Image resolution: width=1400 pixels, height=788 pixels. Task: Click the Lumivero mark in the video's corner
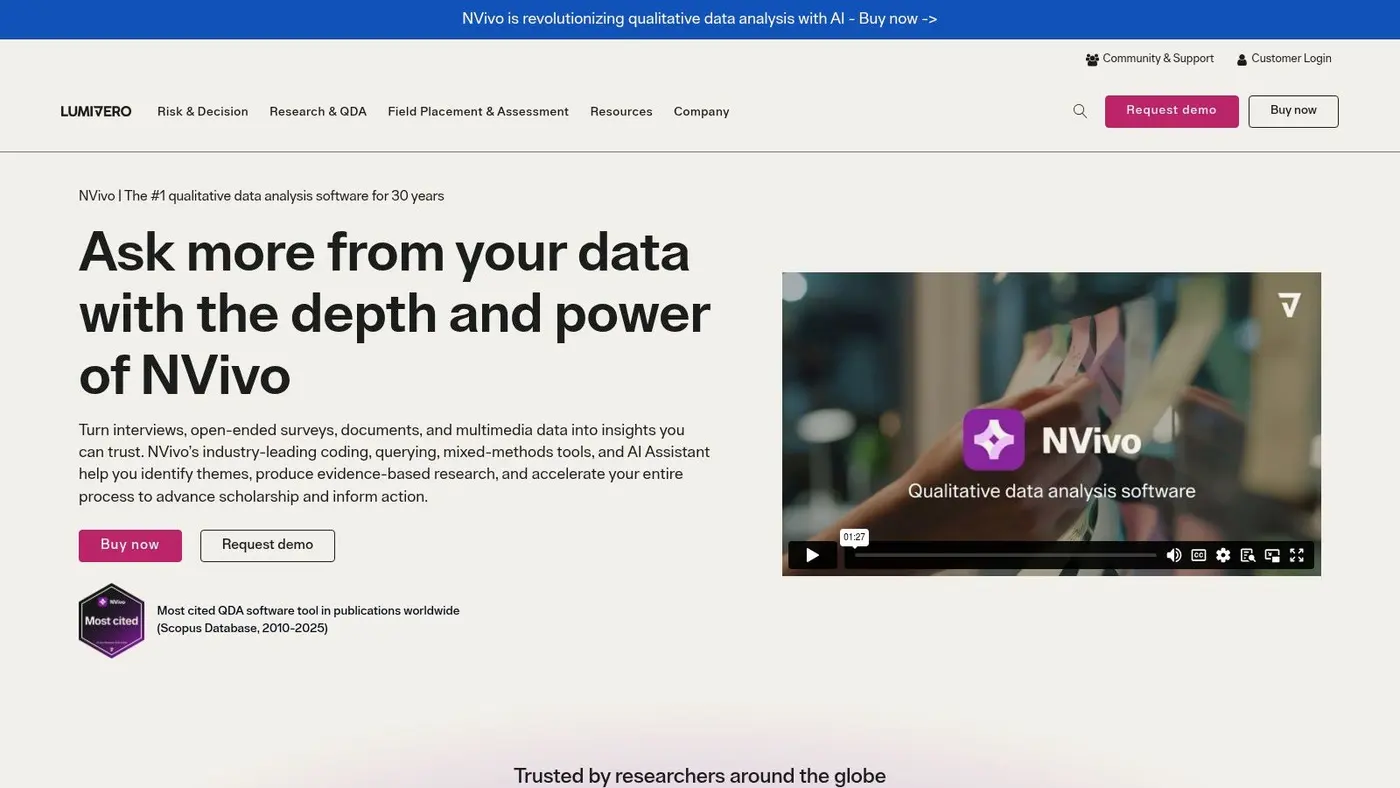1290,305
